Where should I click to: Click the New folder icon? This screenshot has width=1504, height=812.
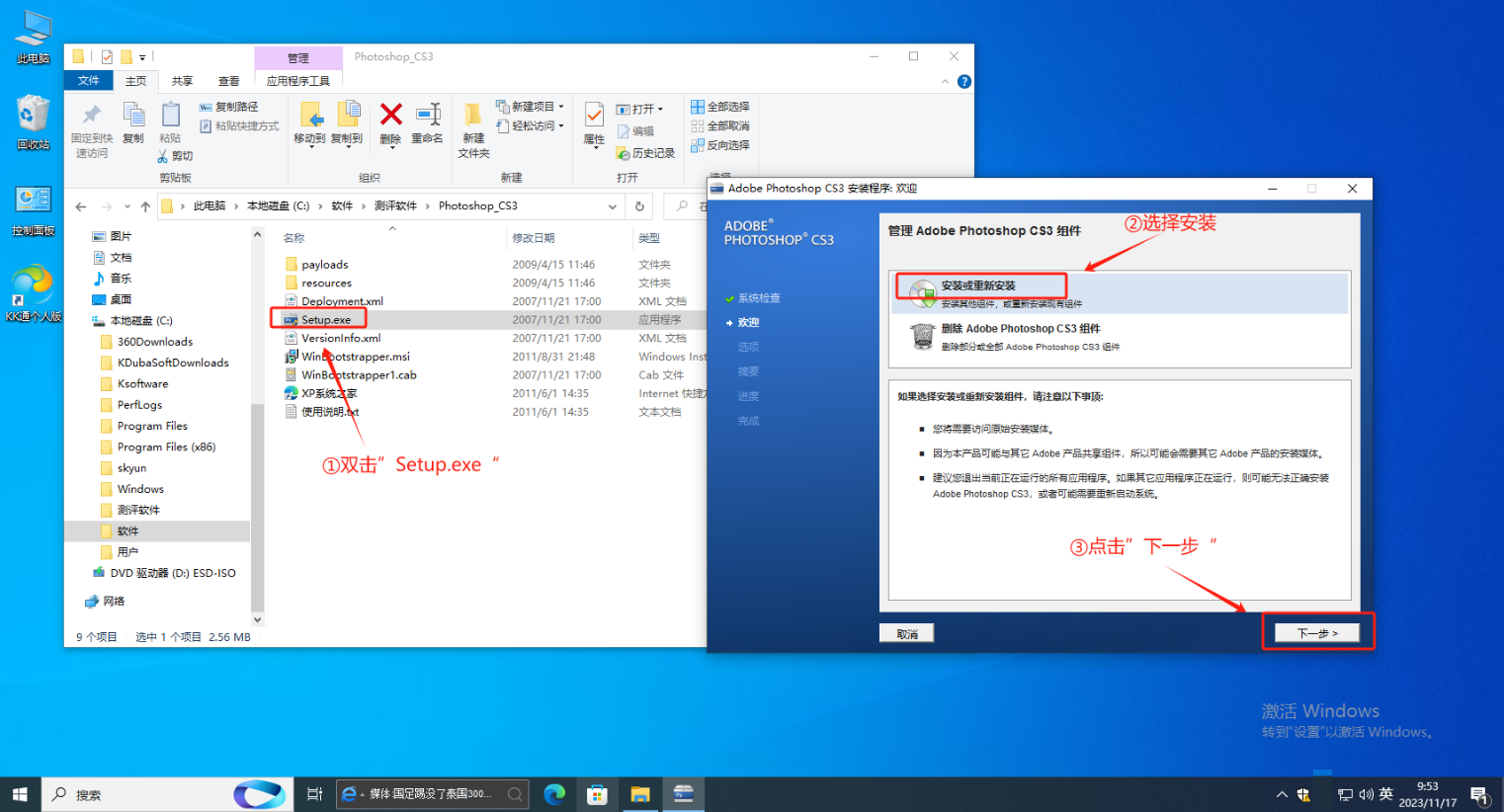pyautogui.click(x=473, y=129)
